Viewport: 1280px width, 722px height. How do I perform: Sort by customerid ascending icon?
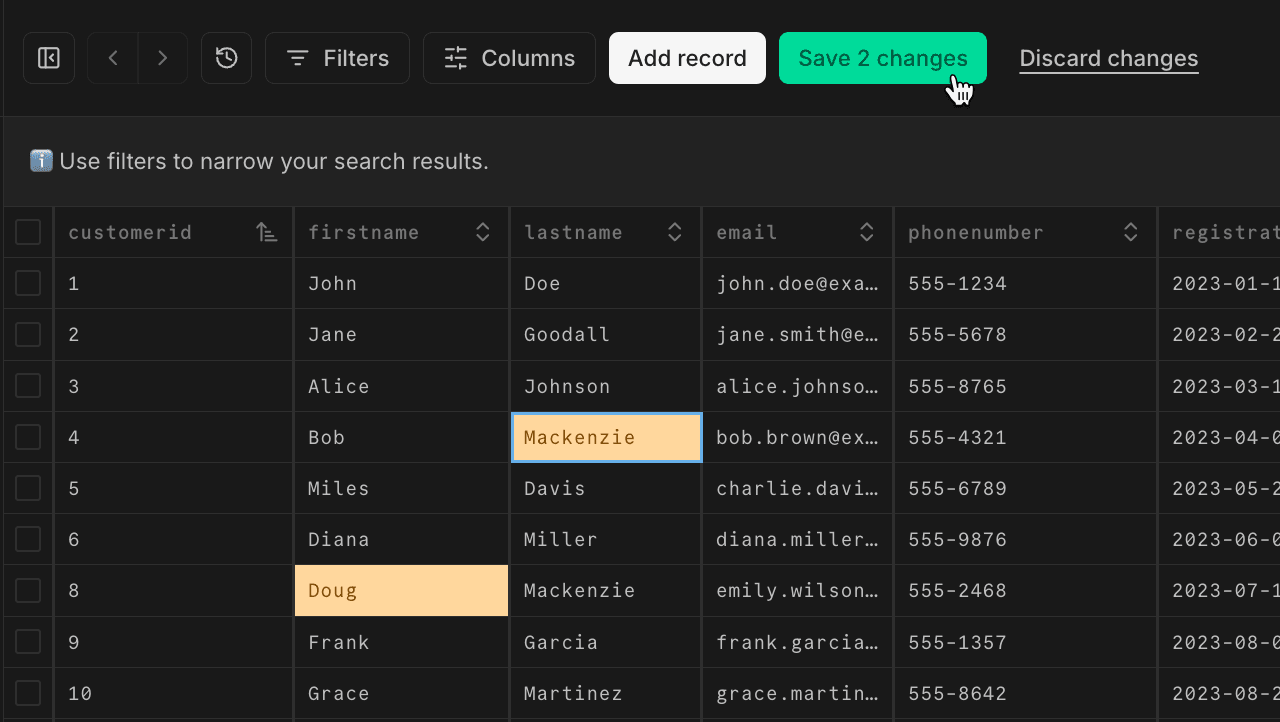[266, 233]
